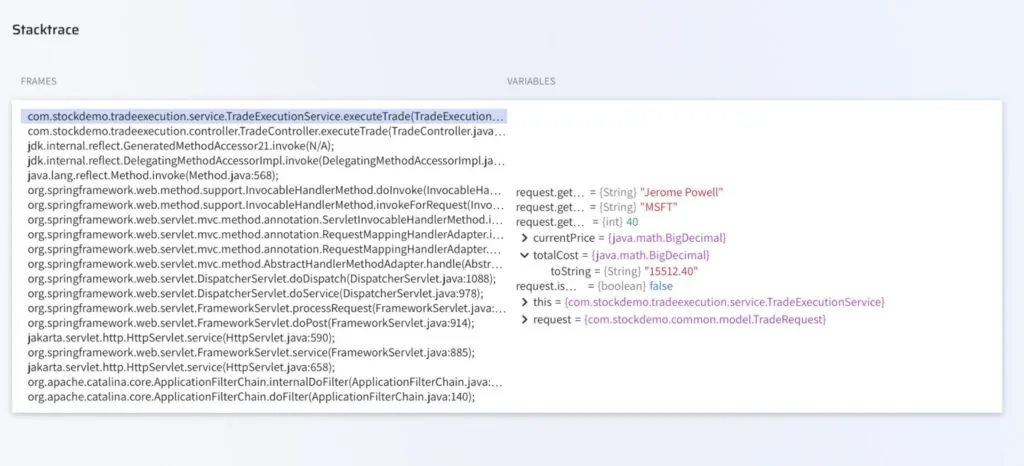This screenshot has width=1024, height=466.
Task: Select the AbstractHandlerMethodAdapter.handle frame
Action: pos(266,265)
